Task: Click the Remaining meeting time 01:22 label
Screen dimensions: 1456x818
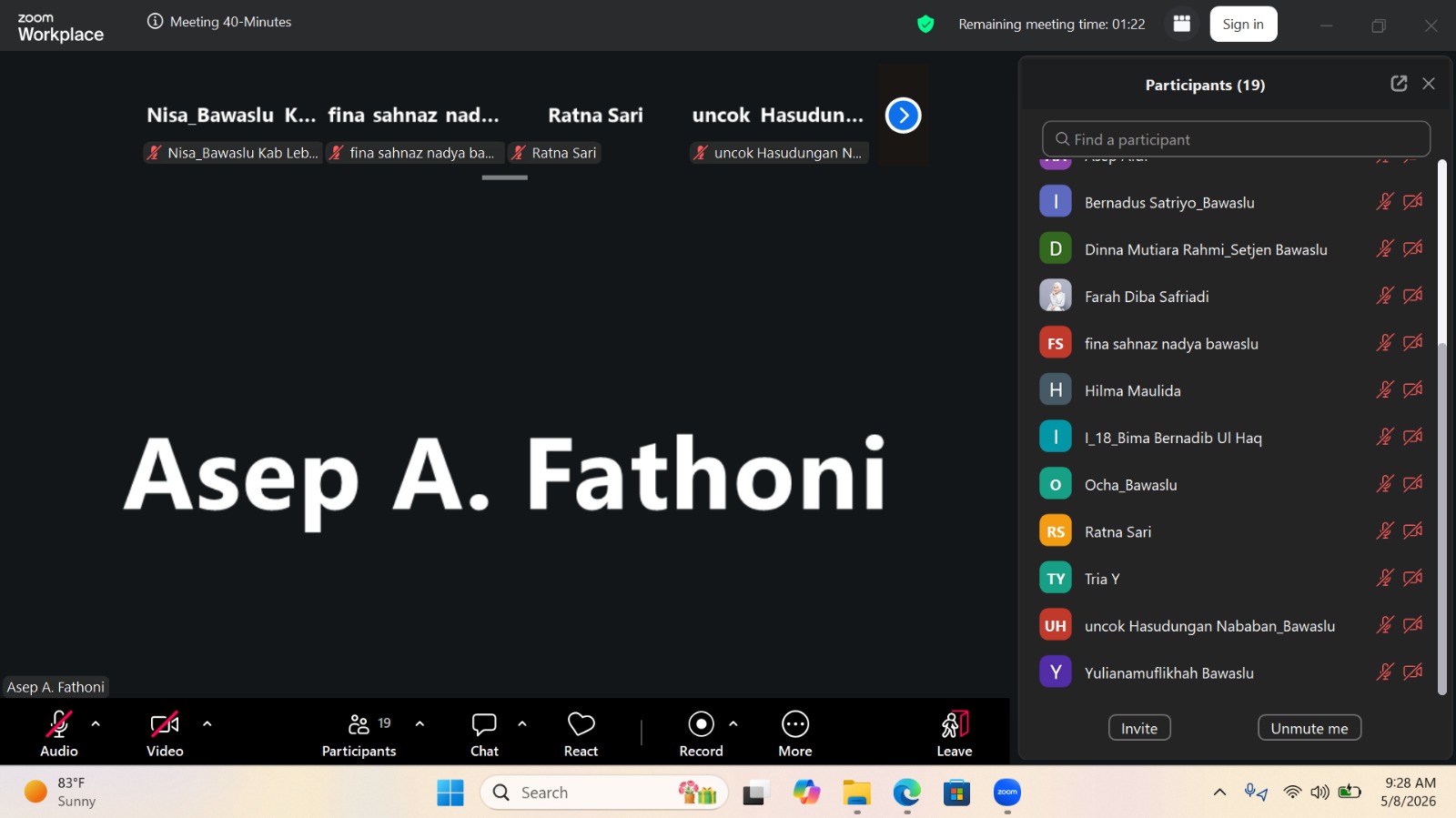Action: tap(1052, 25)
